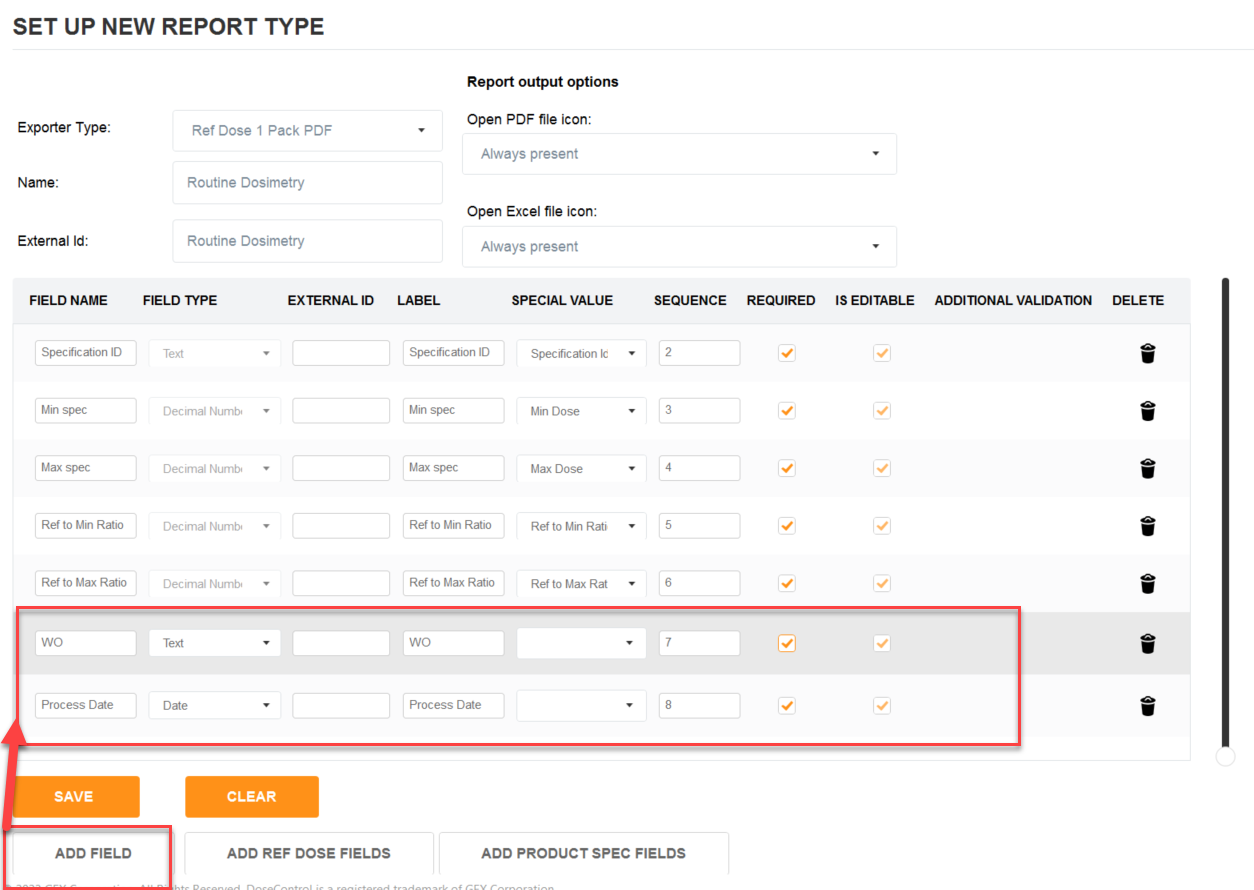Click Label input containing WO
Screen dimensions: 1254x890
454,643
